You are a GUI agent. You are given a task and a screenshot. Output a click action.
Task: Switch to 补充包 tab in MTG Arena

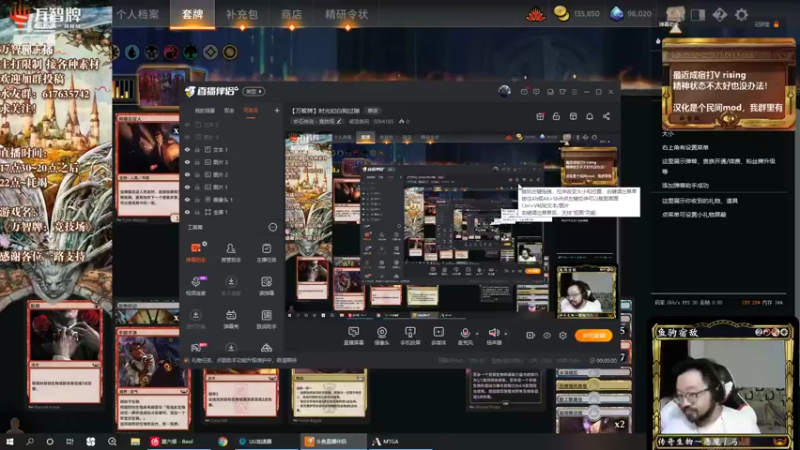click(x=242, y=14)
